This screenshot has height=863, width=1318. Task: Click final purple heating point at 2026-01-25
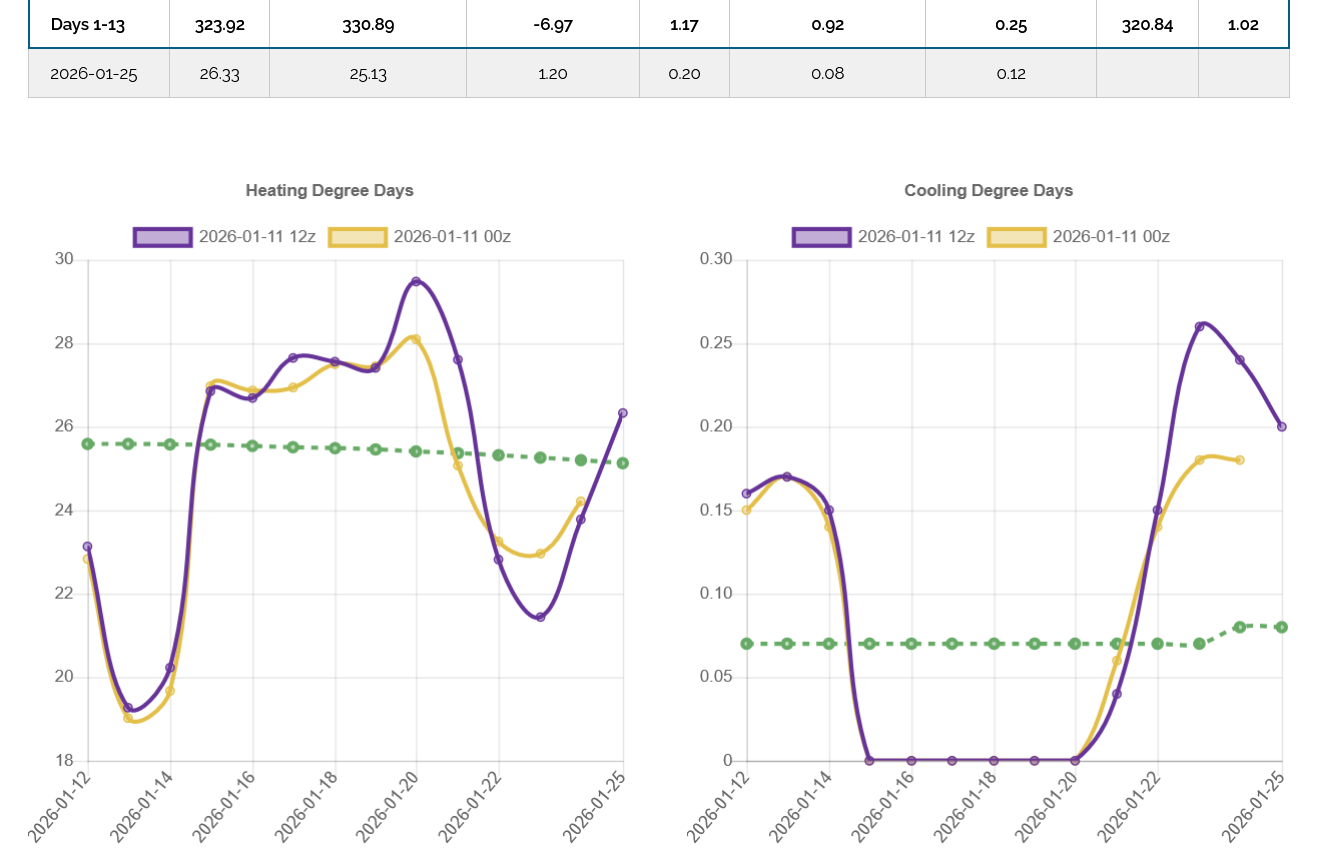(622, 413)
